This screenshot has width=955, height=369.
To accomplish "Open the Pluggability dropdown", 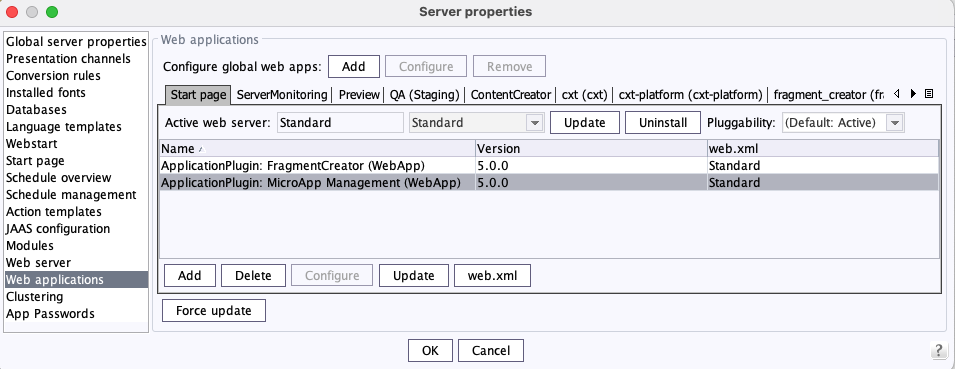I will point(843,122).
